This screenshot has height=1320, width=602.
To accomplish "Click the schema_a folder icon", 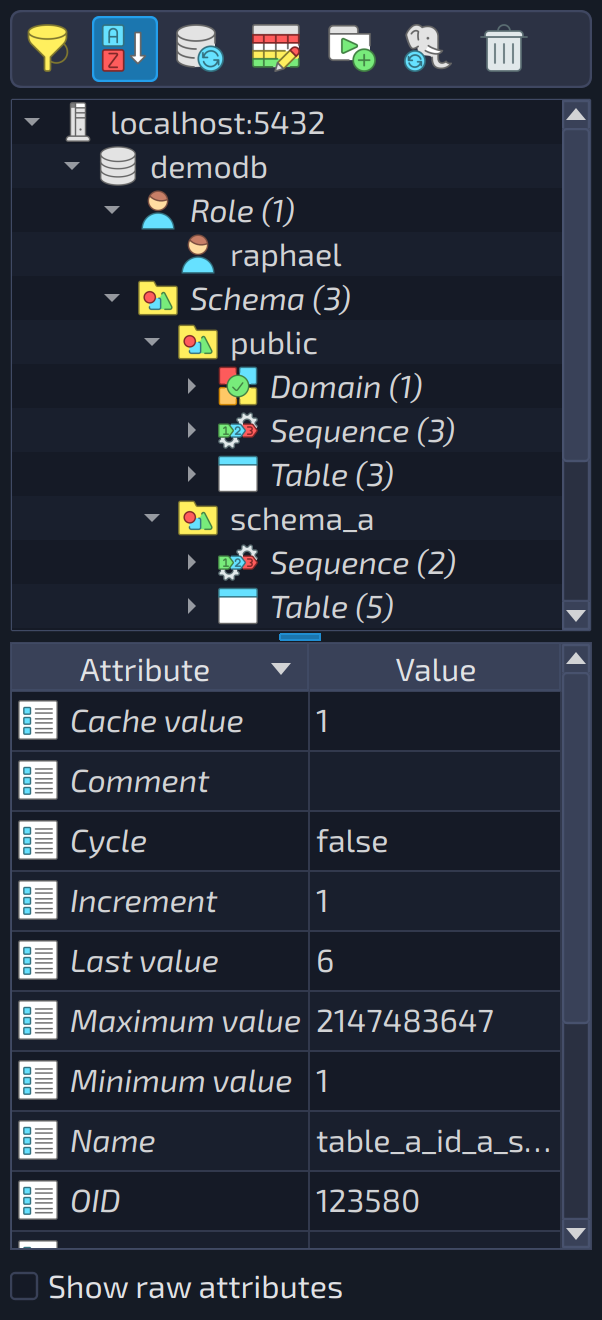I will coord(198,519).
